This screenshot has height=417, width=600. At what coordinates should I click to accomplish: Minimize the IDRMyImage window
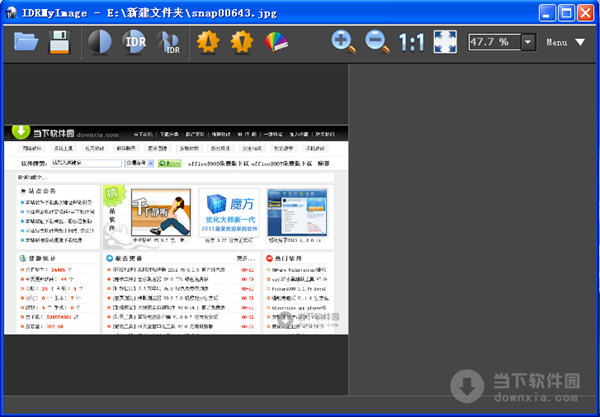(x=547, y=13)
